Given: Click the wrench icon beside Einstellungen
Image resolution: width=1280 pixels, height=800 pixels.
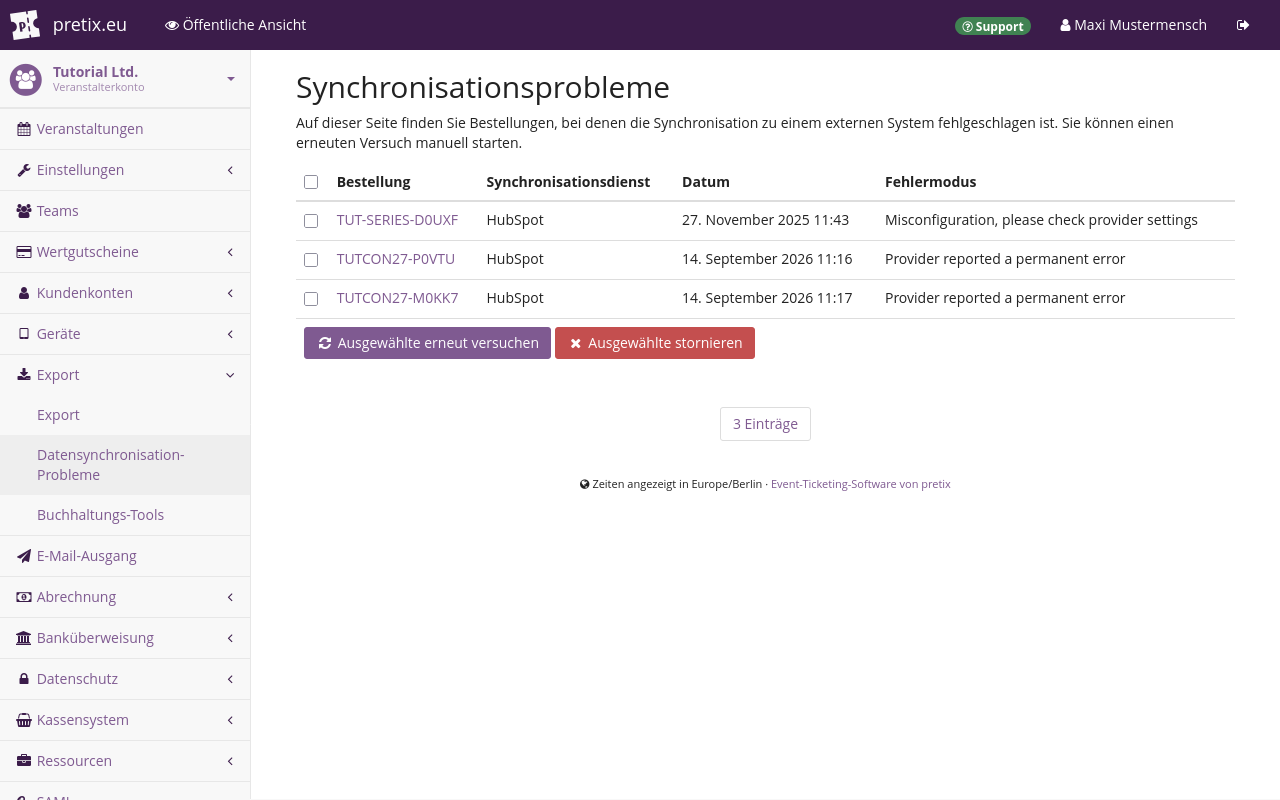Looking at the screenshot, I should (24, 170).
